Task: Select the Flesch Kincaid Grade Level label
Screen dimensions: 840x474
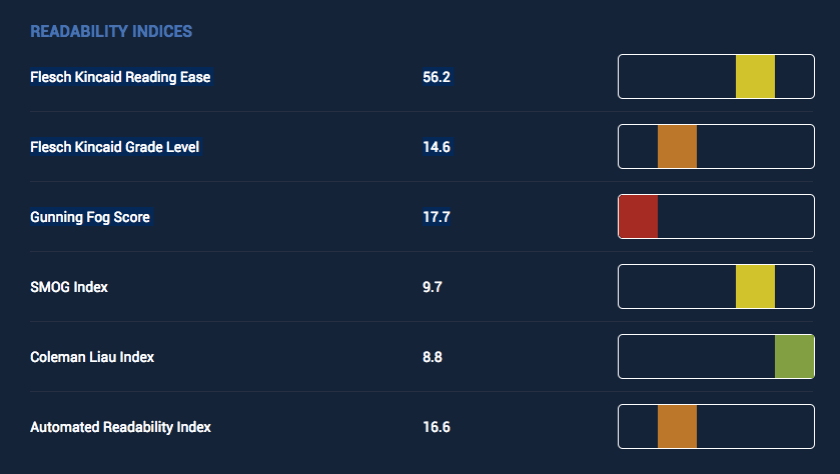Action: (115, 147)
